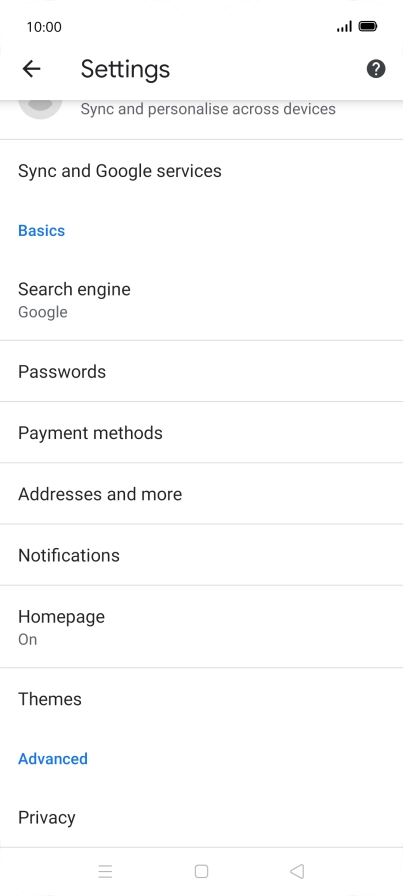The height and width of the screenshot is (896, 403).
Task: Tap the profile avatar icon
Action: 40,108
